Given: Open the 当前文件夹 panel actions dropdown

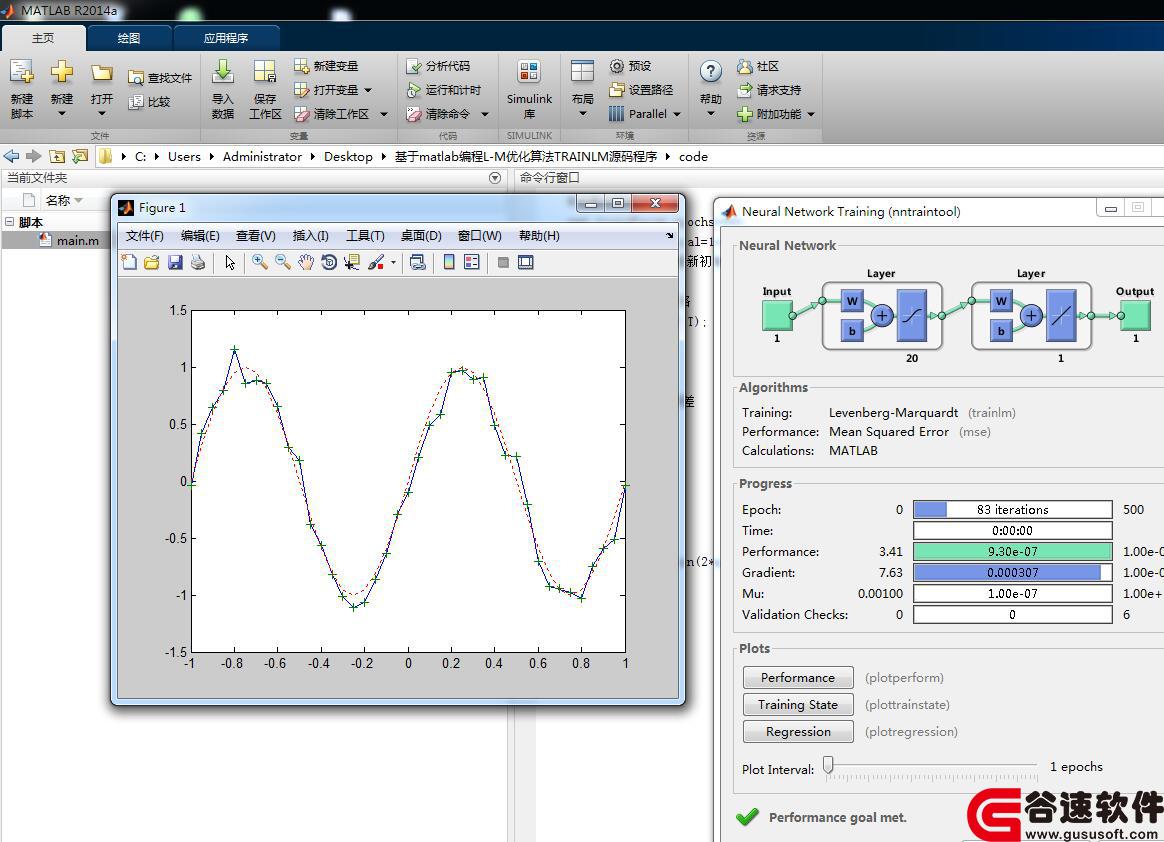Looking at the screenshot, I should pyautogui.click(x=495, y=178).
